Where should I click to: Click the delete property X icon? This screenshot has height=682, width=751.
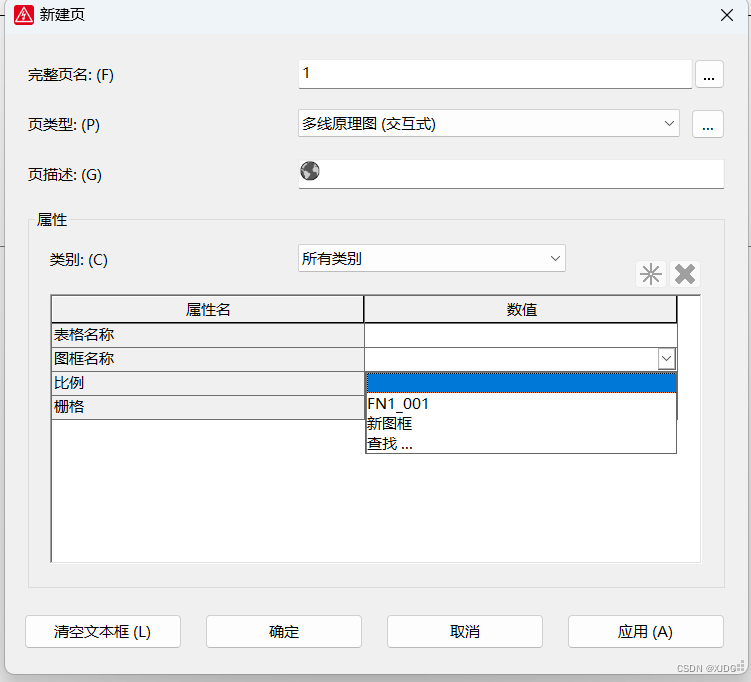(685, 274)
